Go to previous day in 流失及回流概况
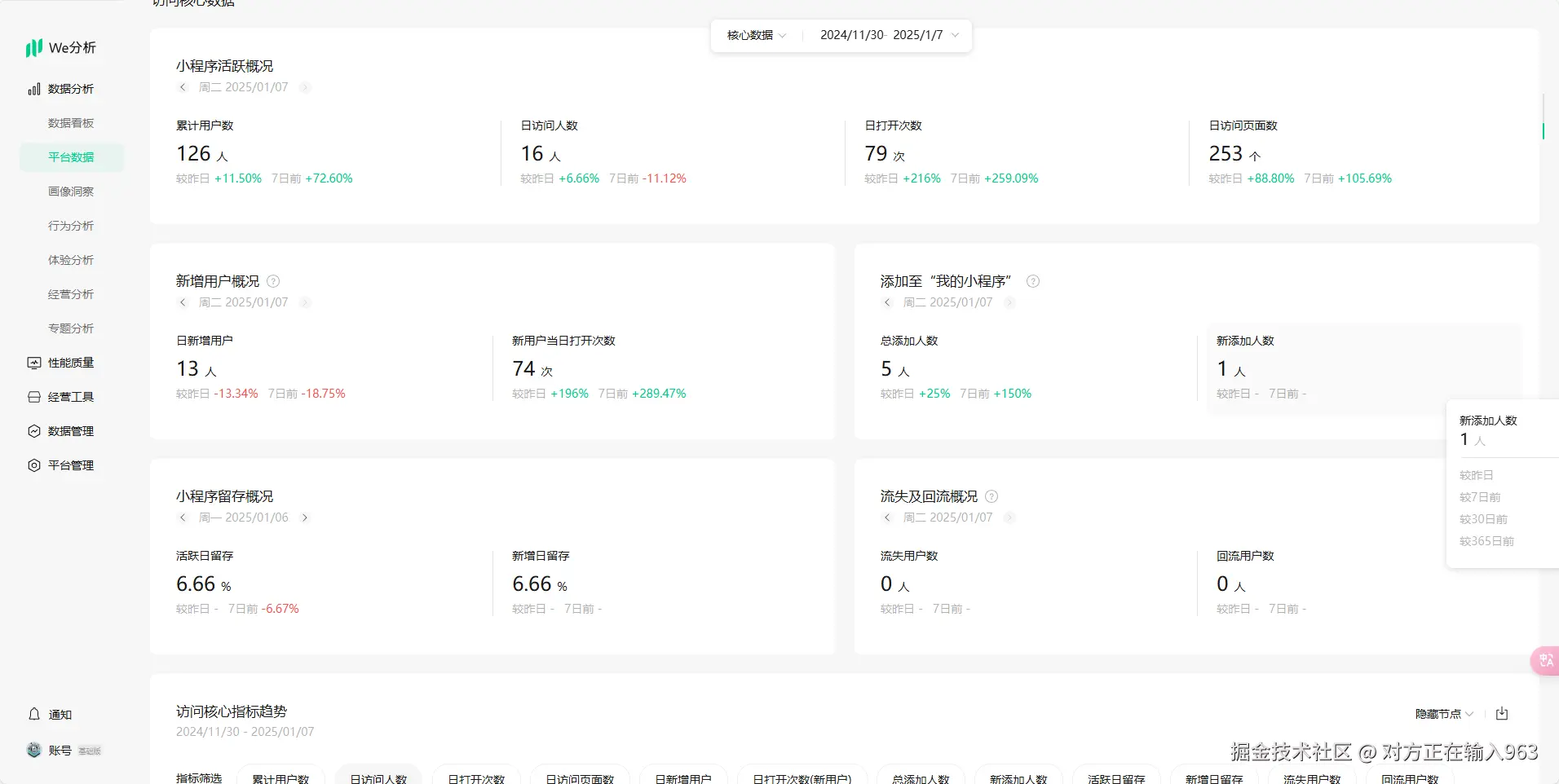This screenshot has height=784, width=1559. [887, 518]
